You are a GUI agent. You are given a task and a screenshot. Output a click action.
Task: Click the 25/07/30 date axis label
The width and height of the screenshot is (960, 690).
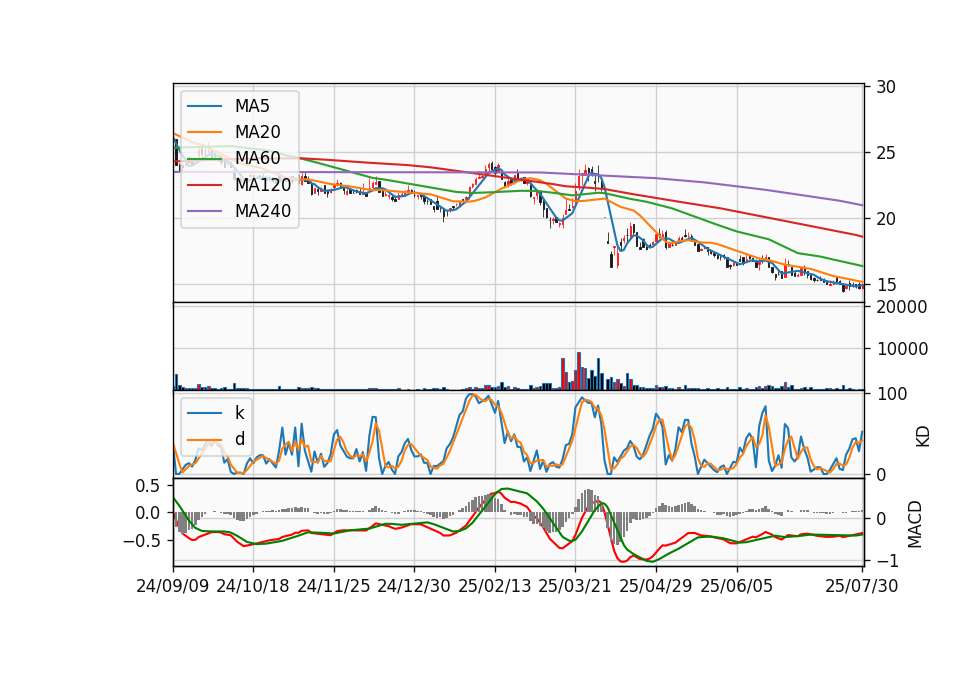tap(861, 586)
